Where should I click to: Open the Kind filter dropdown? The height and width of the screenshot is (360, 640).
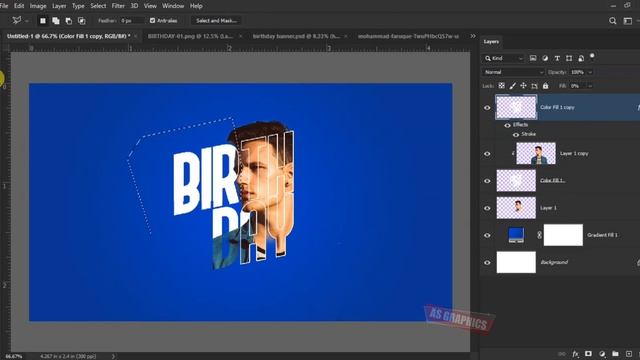503,58
